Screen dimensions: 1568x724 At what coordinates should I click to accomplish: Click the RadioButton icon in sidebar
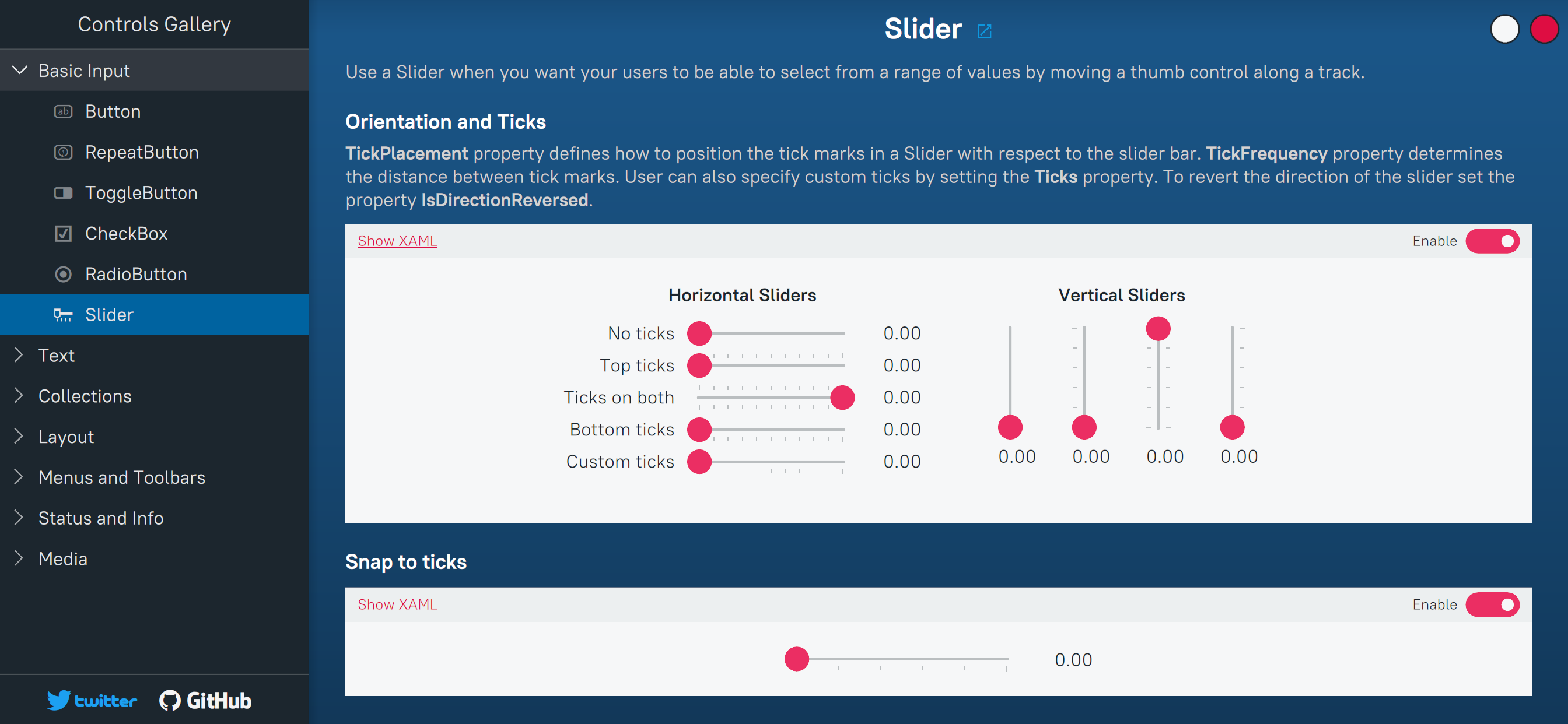64,275
